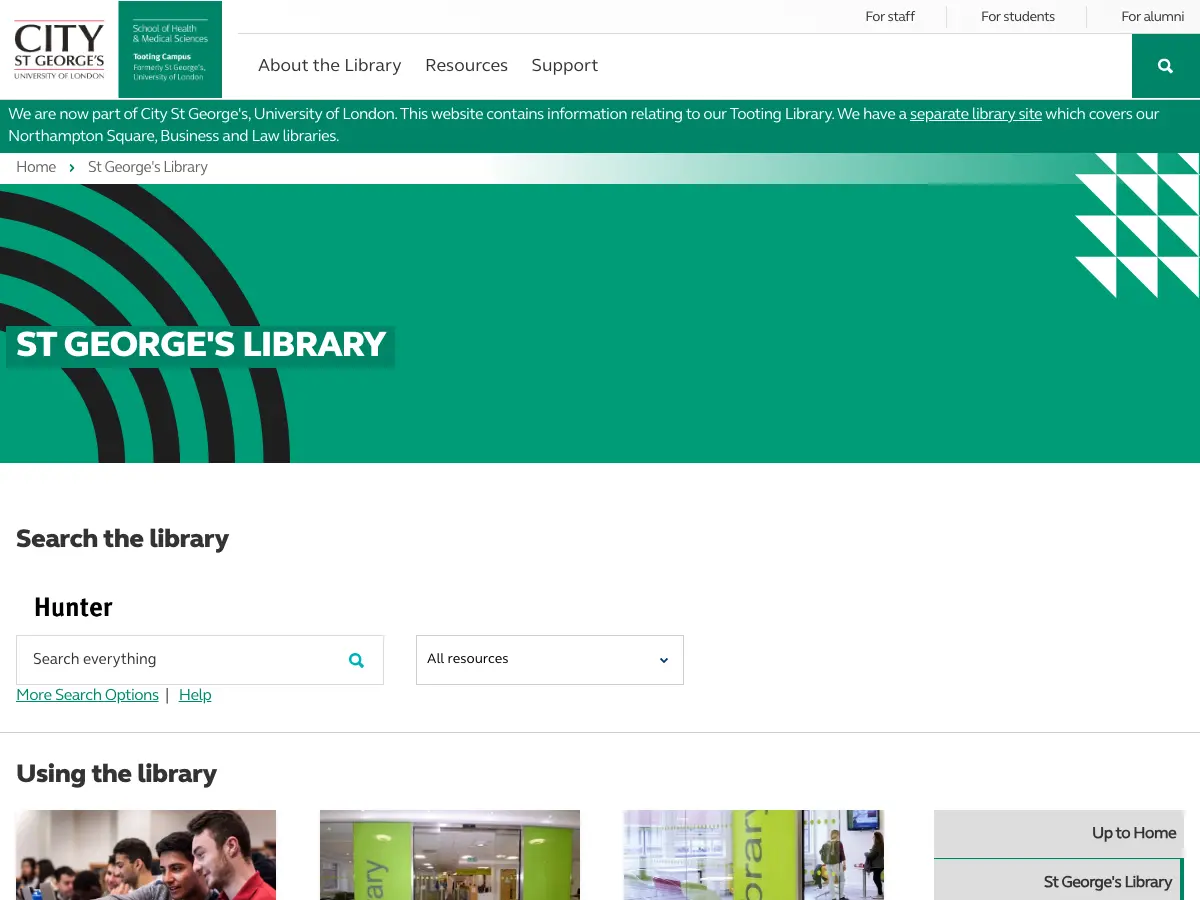
Task: Open the Resources menu
Action: point(466,65)
